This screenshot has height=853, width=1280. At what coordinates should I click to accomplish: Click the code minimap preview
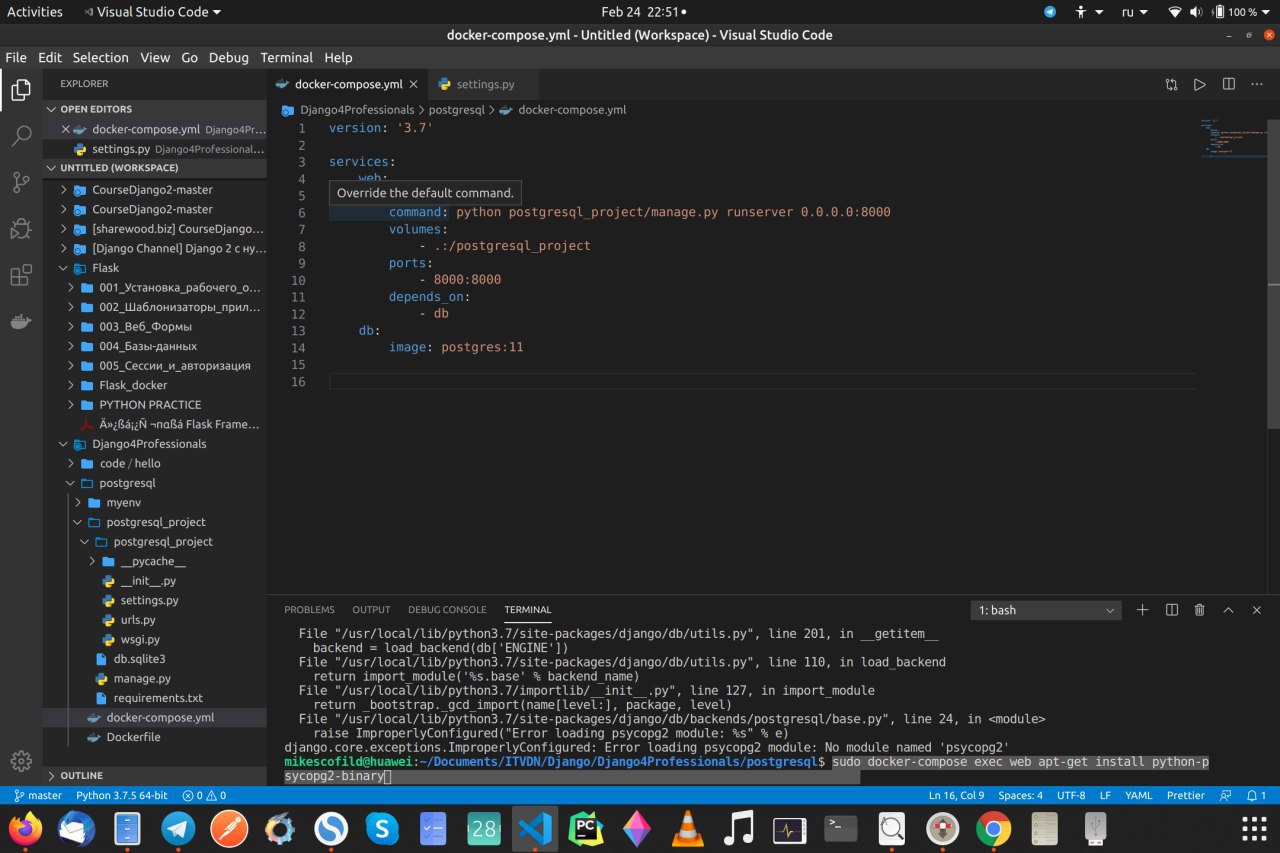pyautogui.click(x=1235, y=140)
